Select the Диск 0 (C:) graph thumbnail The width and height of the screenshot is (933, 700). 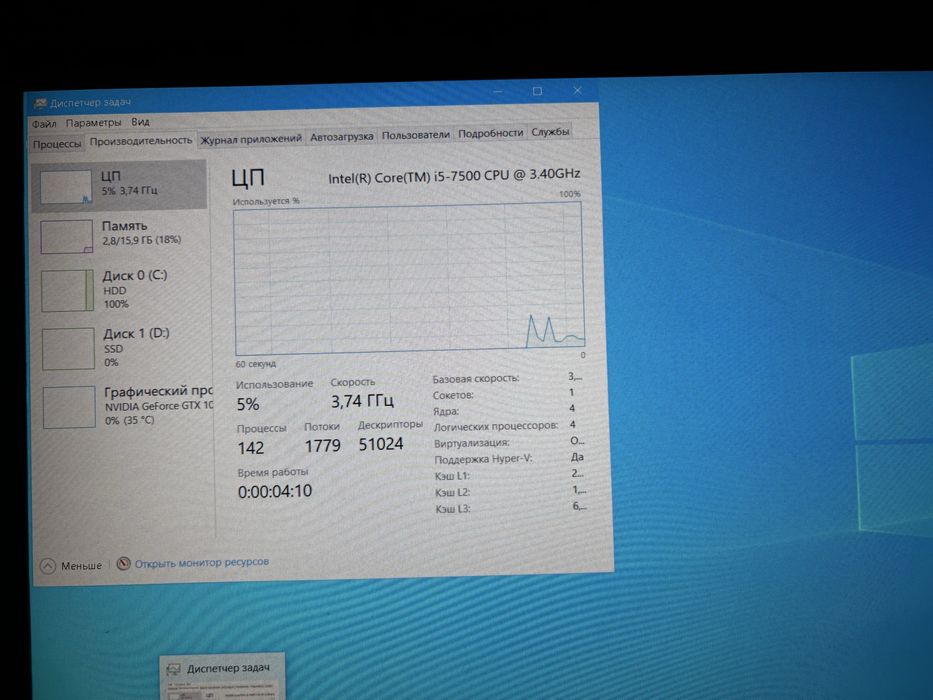tap(67, 290)
